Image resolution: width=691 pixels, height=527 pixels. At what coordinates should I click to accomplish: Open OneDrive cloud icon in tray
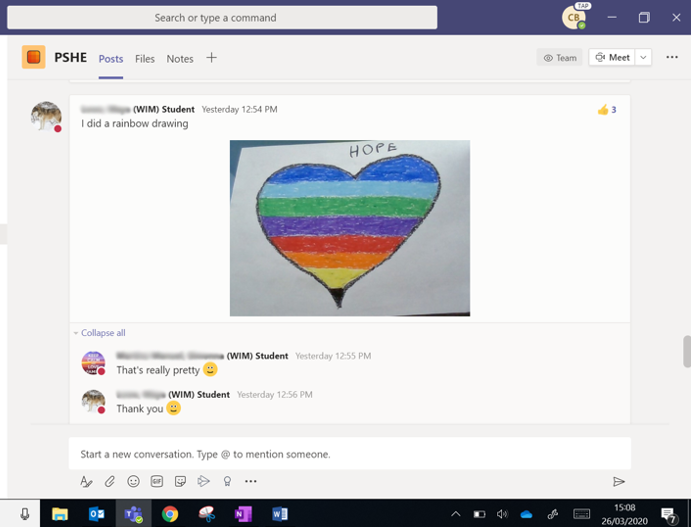[526, 514]
